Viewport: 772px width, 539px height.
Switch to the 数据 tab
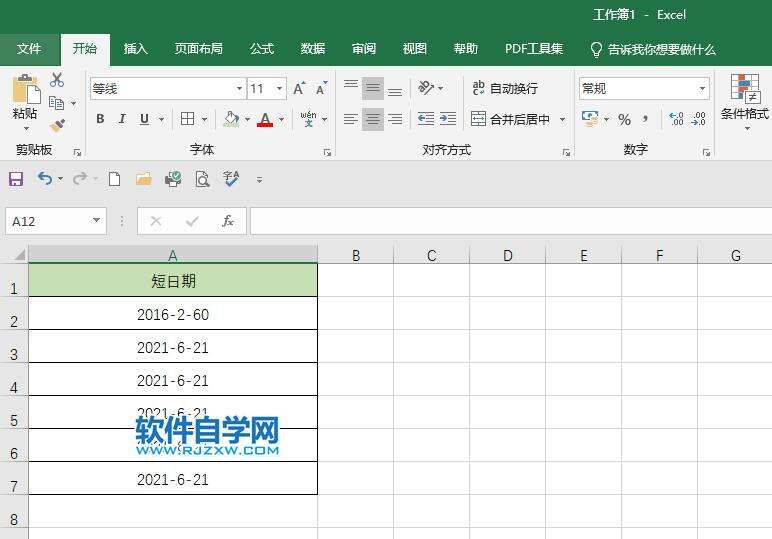313,49
